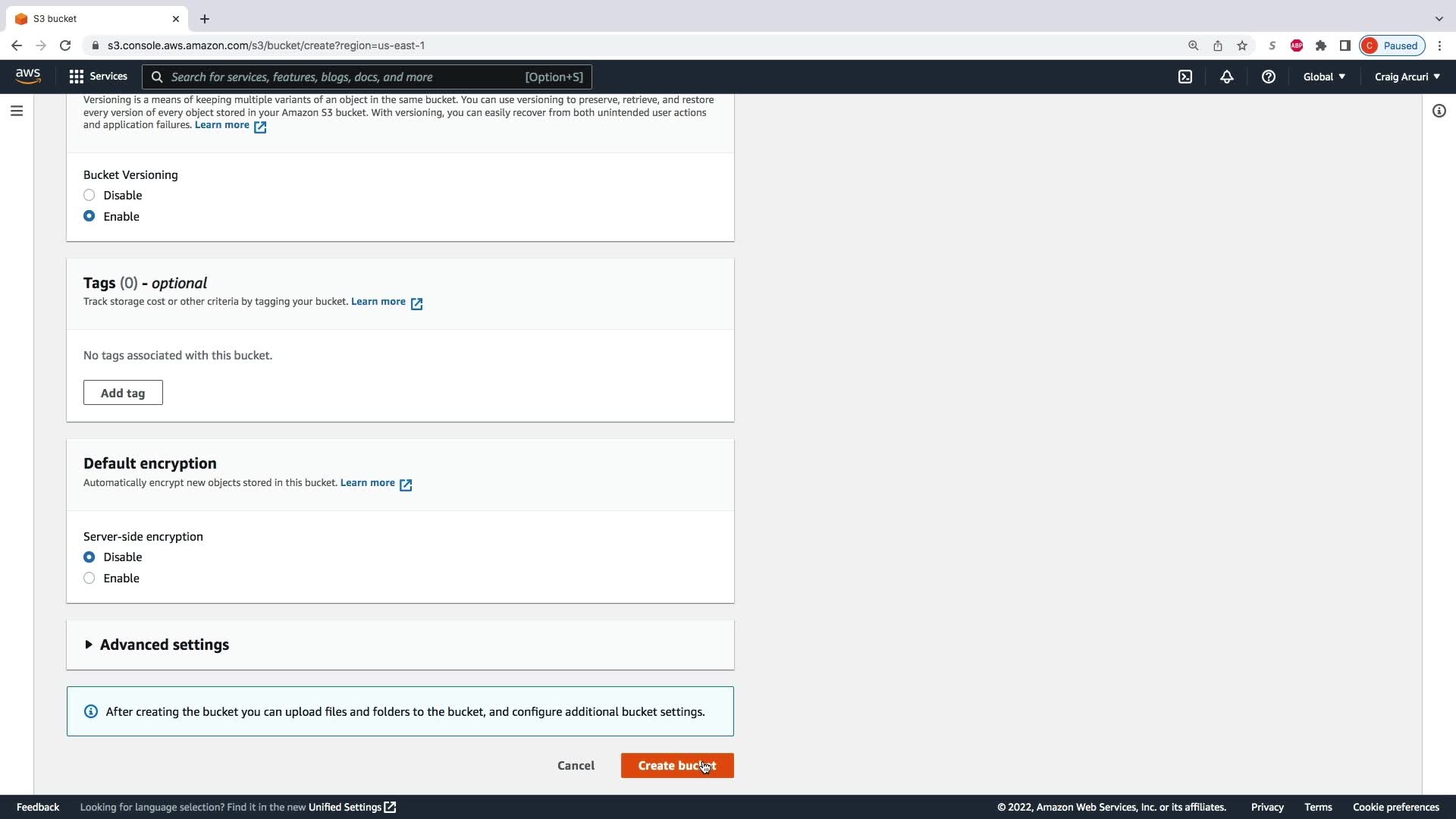Click the AWS logo home icon
Screen dimensions: 1456x819
point(28,77)
